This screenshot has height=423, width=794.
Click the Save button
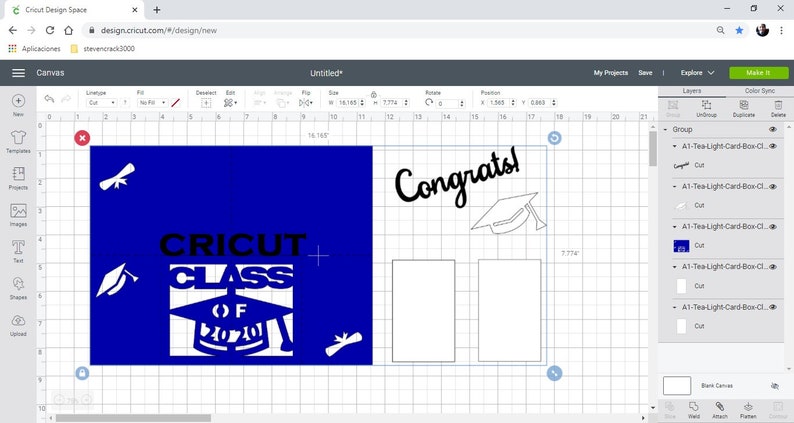[x=645, y=73]
